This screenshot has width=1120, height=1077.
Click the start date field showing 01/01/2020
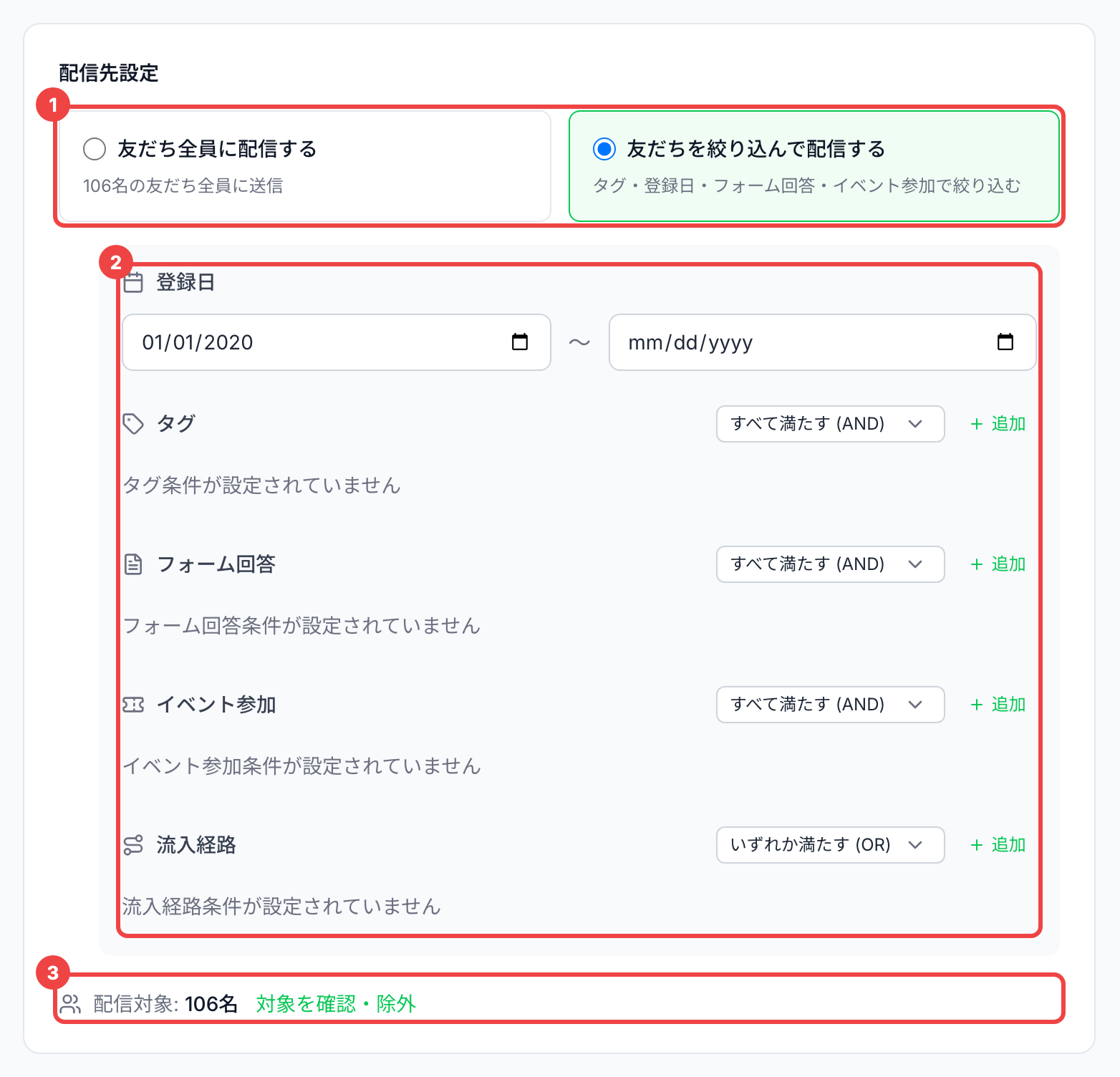[x=337, y=342]
